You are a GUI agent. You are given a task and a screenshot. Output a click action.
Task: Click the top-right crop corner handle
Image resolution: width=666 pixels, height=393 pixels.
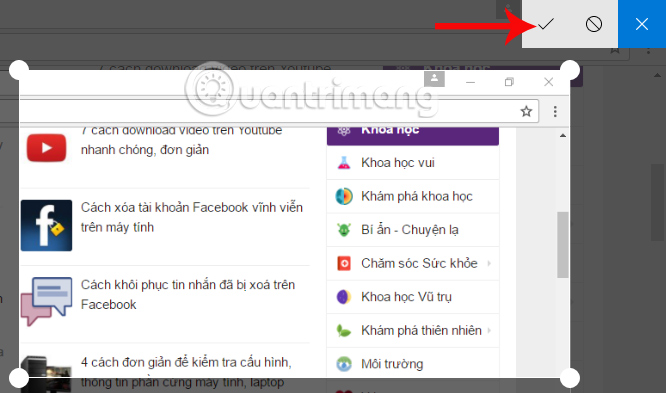pyautogui.click(x=570, y=70)
